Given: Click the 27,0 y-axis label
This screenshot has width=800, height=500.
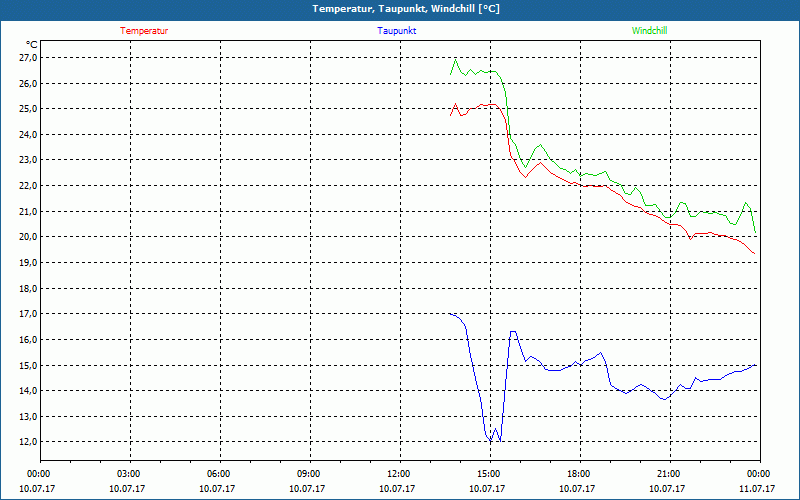Looking at the screenshot, I should point(28,58).
